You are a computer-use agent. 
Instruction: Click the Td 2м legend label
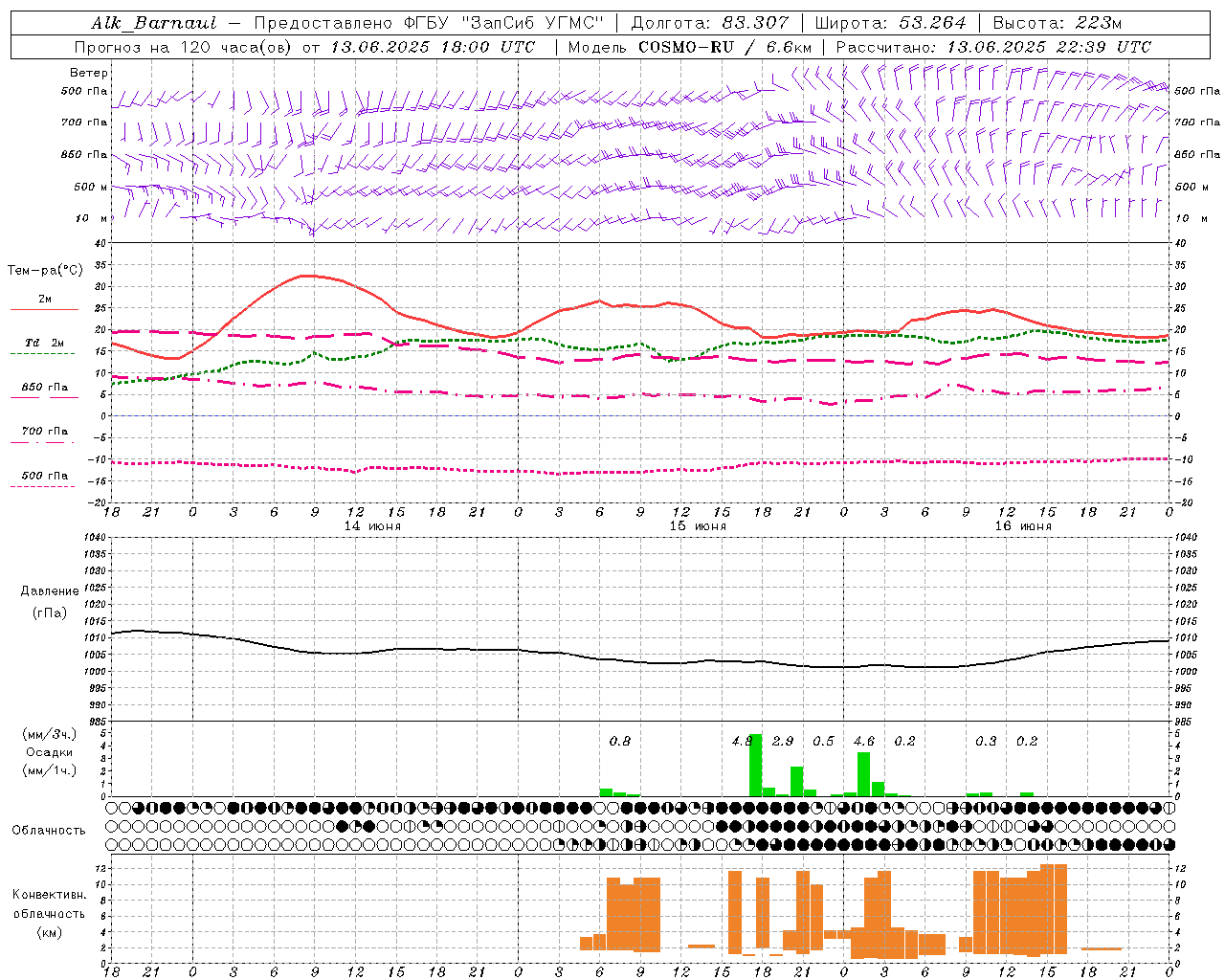tap(45, 343)
